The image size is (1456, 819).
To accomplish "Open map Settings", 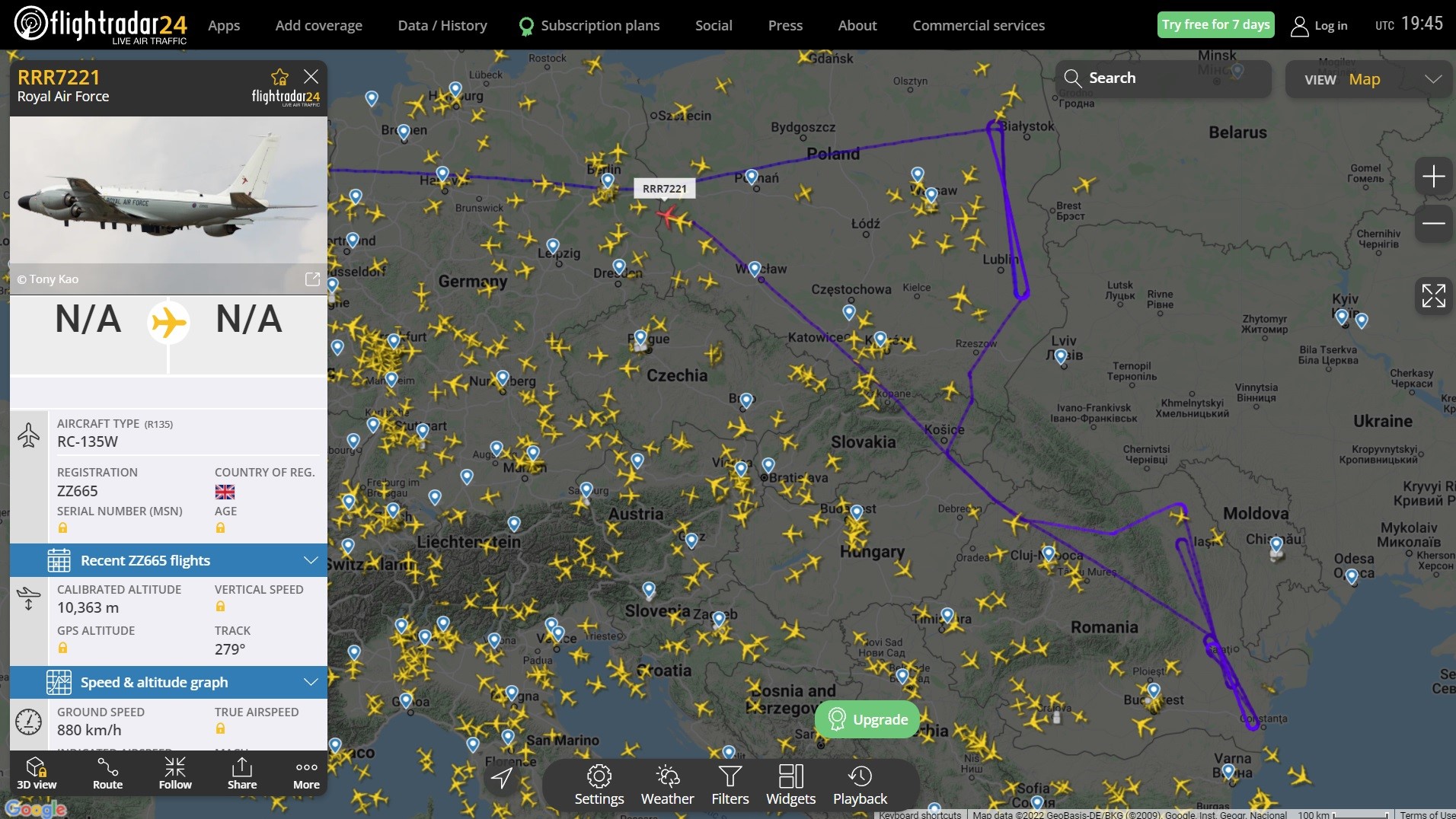I will pyautogui.click(x=599, y=785).
